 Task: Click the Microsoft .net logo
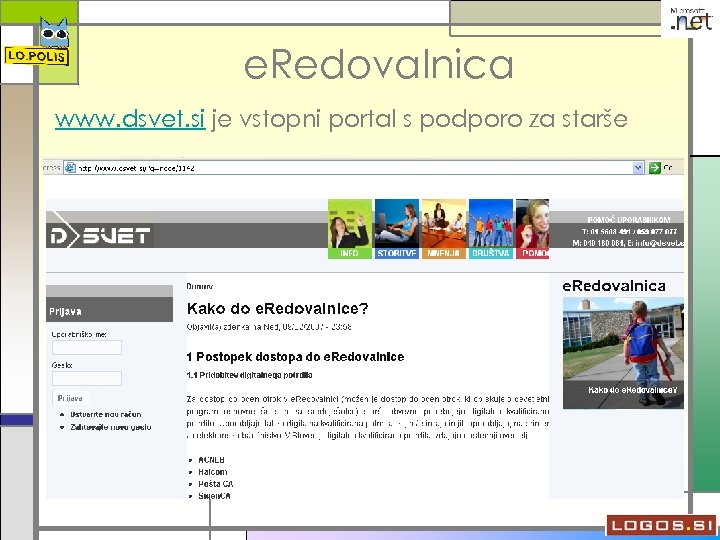click(691, 19)
